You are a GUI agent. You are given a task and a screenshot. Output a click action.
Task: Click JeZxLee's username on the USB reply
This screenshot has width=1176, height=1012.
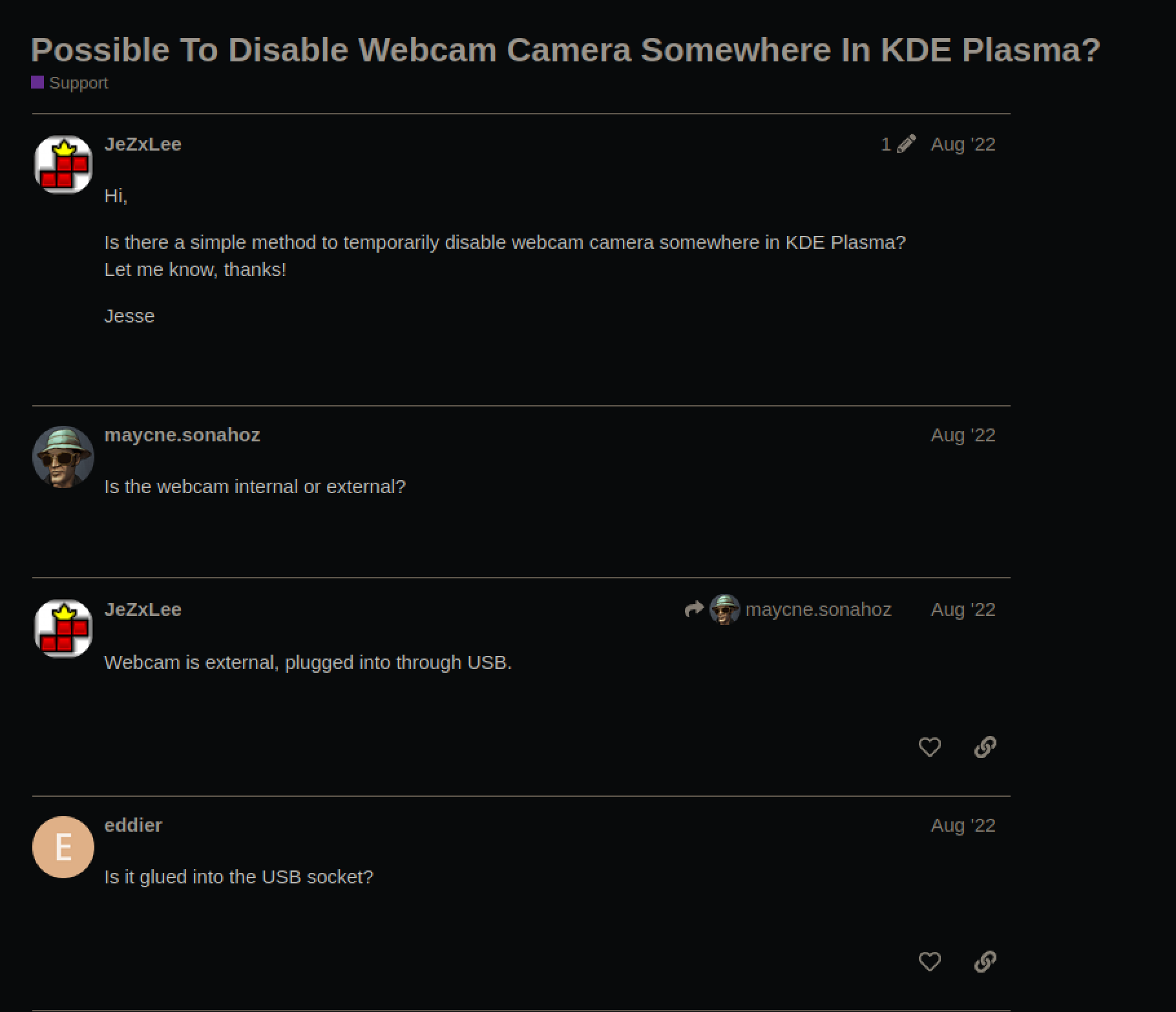[143, 609]
